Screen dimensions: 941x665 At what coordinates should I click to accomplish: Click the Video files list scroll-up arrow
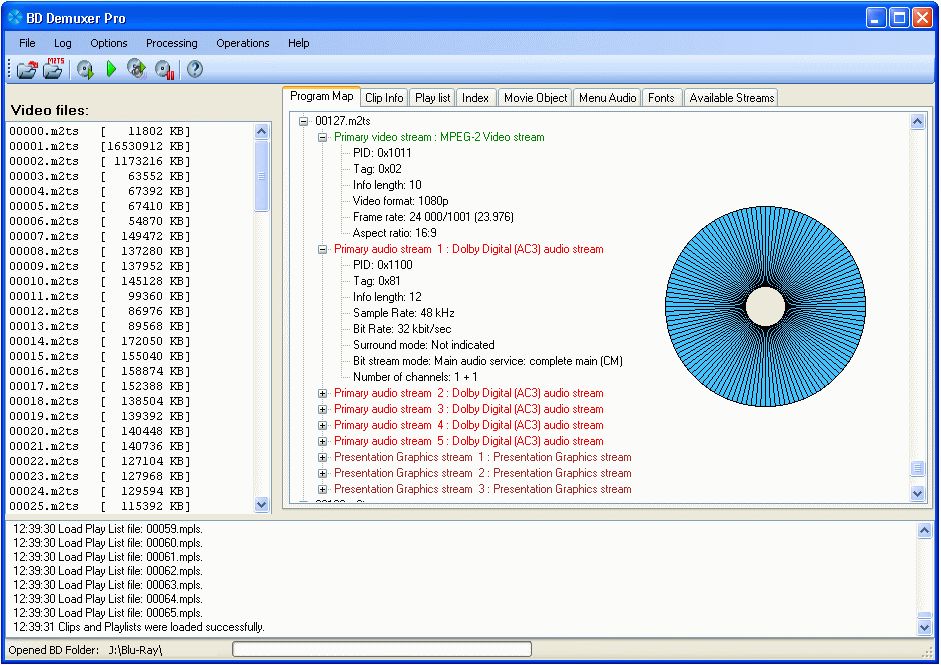click(262, 131)
